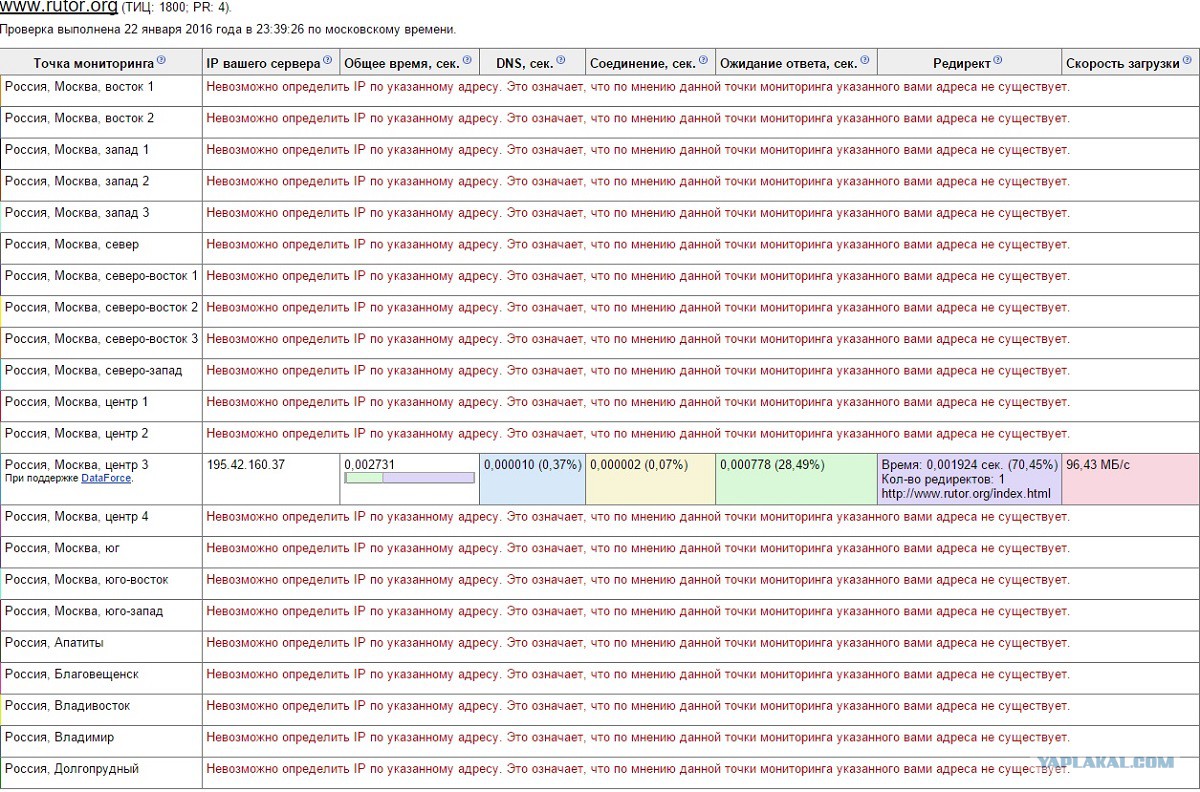This screenshot has width=1200, height=792.
Task: Click total time value 0,002731
Action: [370, 465]
